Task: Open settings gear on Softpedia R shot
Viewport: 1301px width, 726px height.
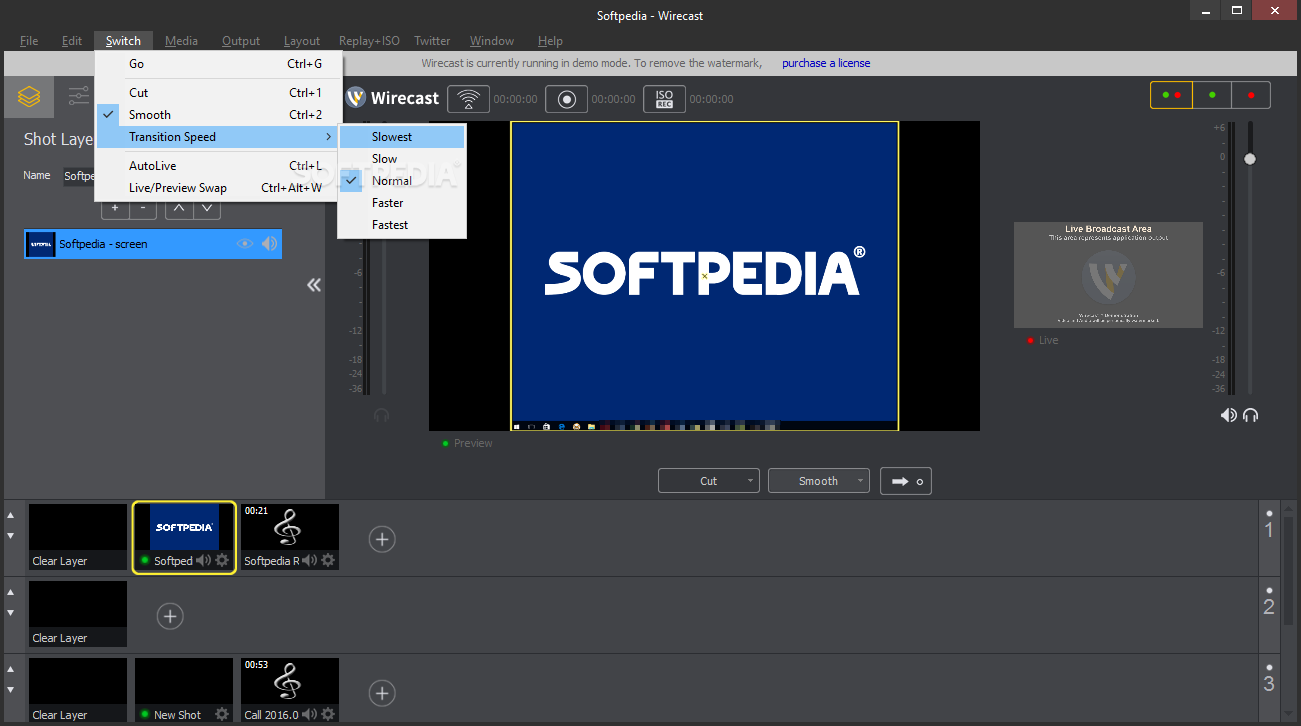Action: click(x=328, y=561)
